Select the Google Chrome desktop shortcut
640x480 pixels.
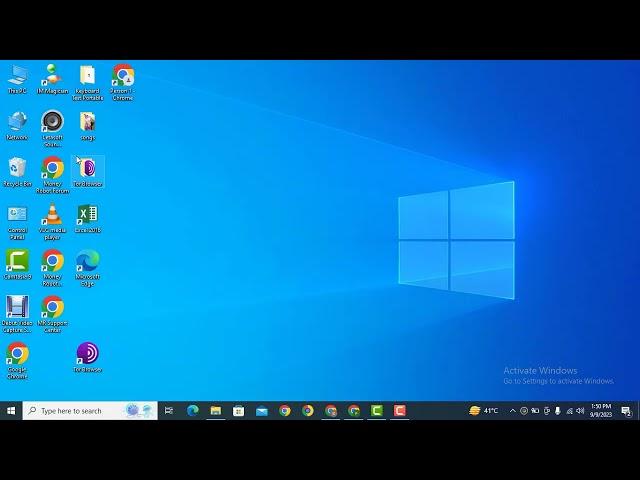click(17, 361)
